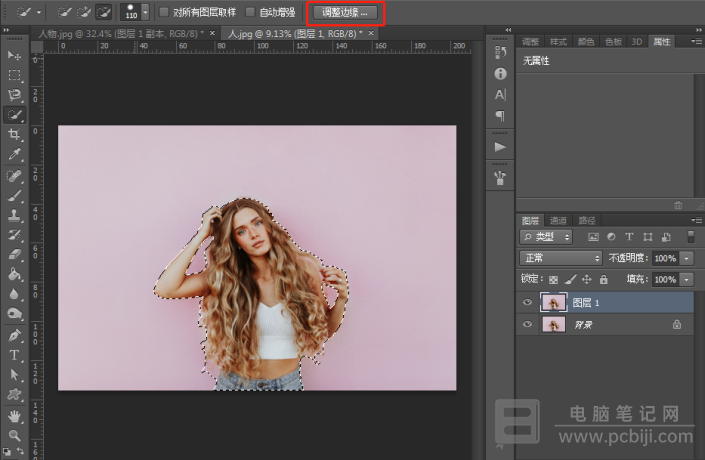Screen dimensions: 705x460
Task: Select the Pen tool
Action: [x=14, y=335]
